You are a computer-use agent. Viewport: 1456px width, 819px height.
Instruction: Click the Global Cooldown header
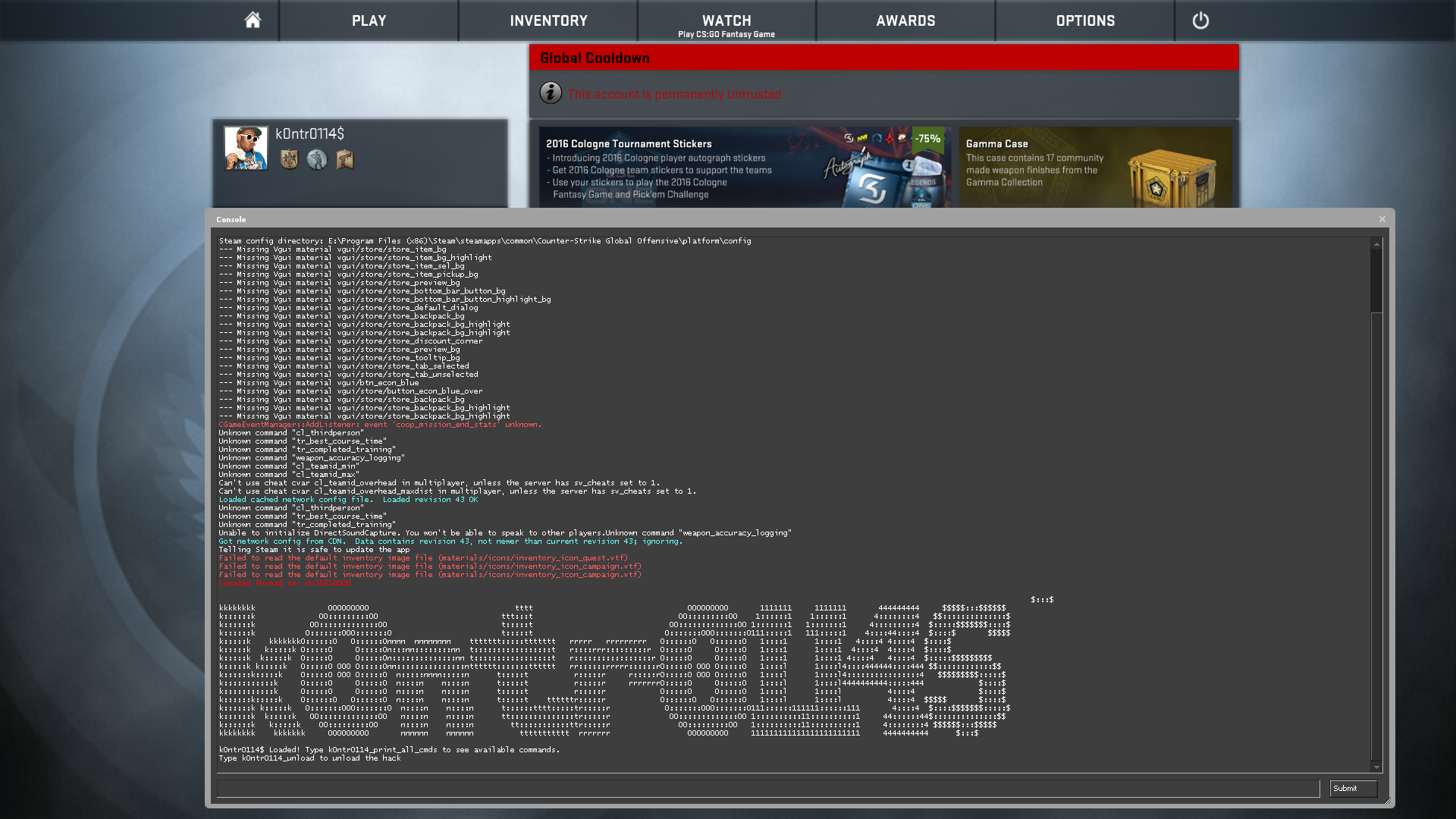click(x=884, y=58)
